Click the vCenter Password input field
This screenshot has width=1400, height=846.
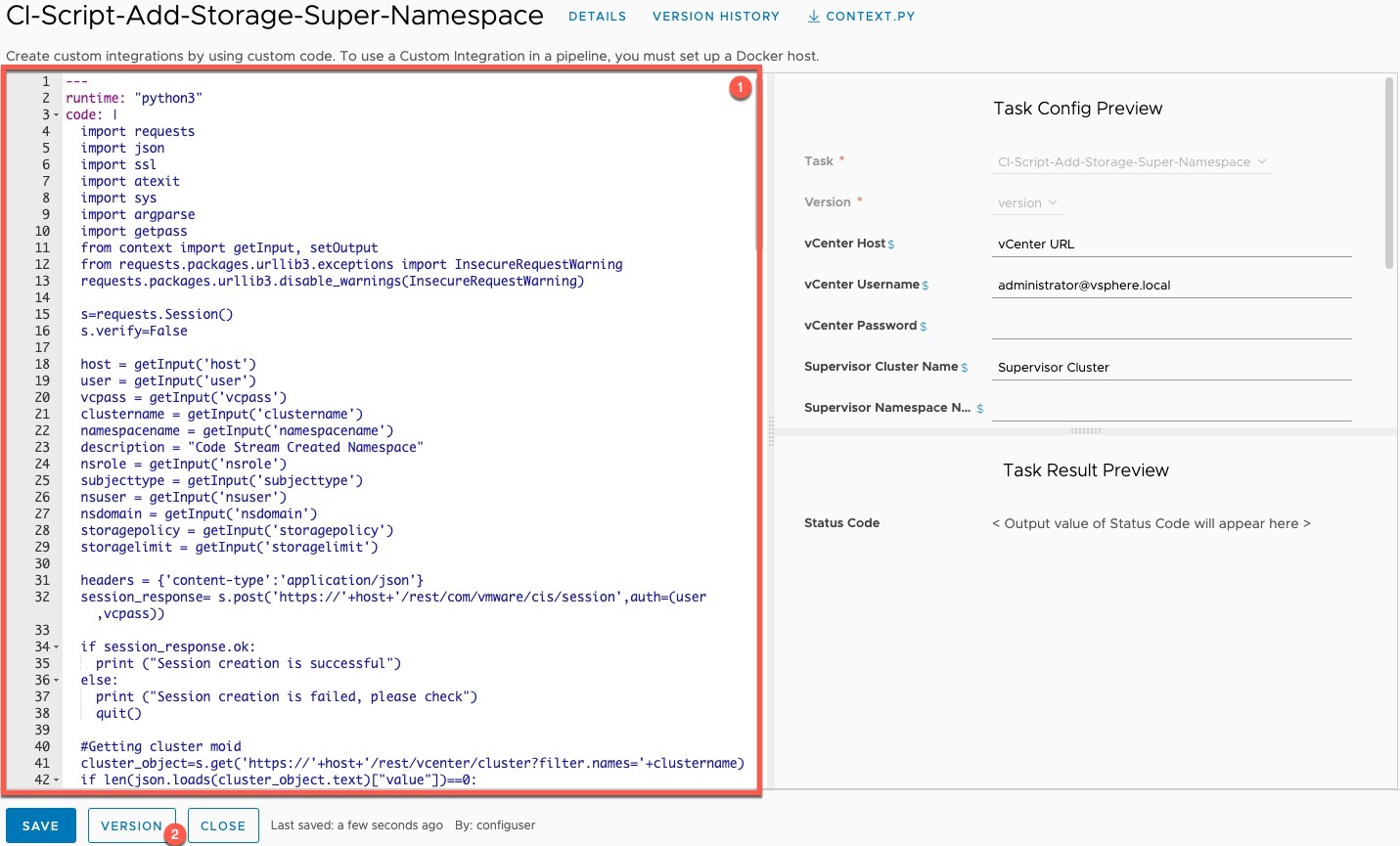1171,327
